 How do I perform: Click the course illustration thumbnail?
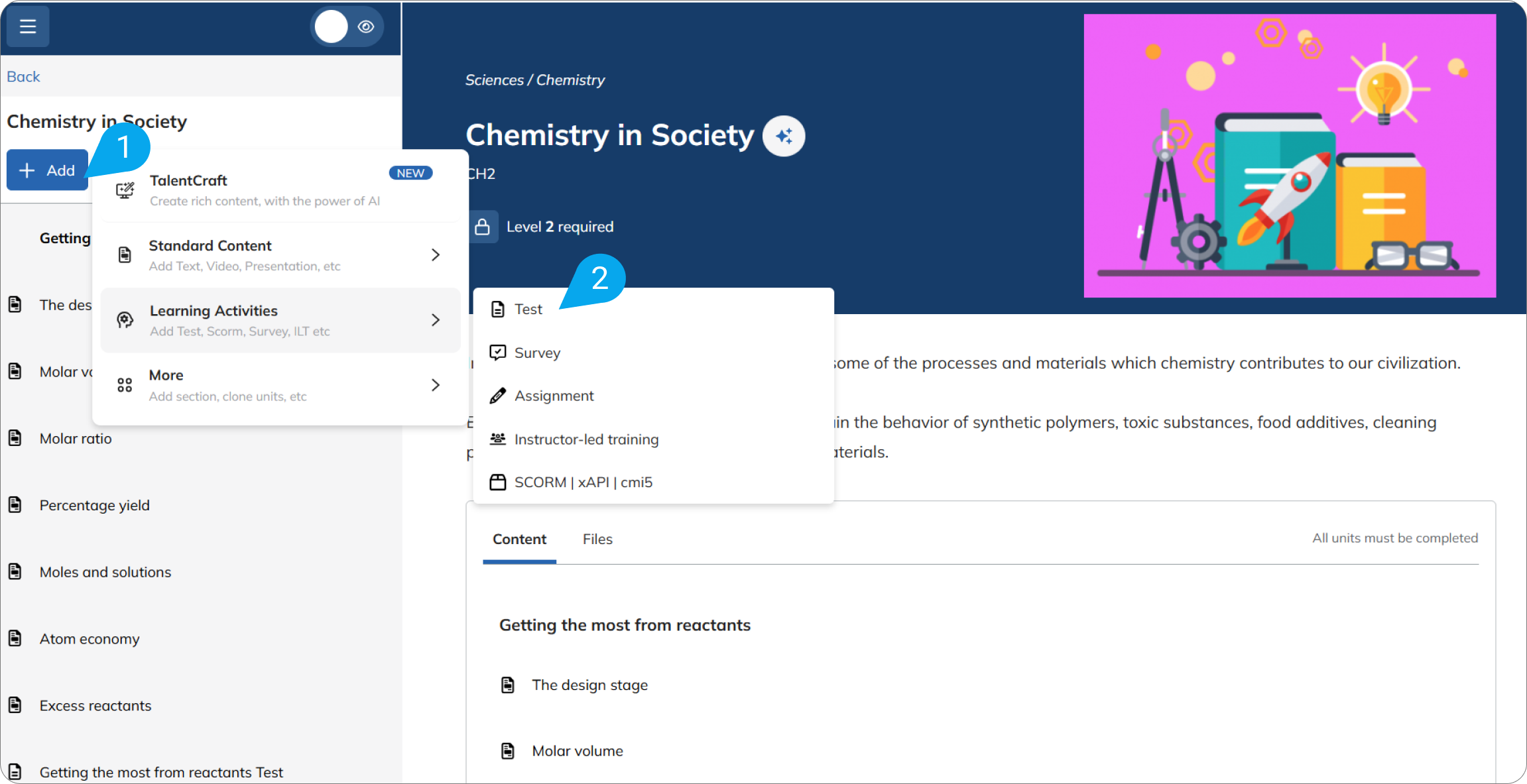[1290, 156]
